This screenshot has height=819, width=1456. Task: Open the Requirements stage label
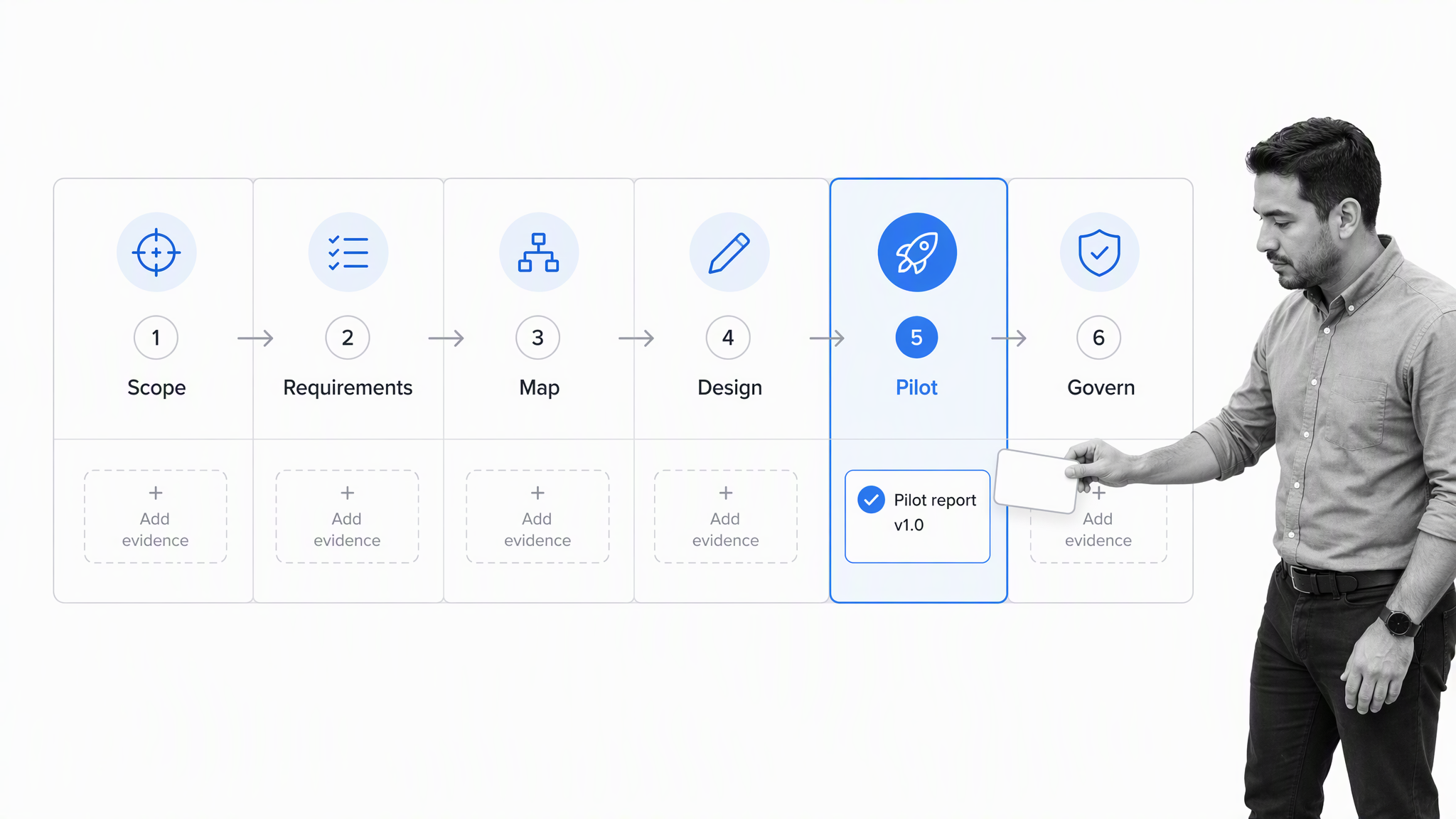click(348, 387)
